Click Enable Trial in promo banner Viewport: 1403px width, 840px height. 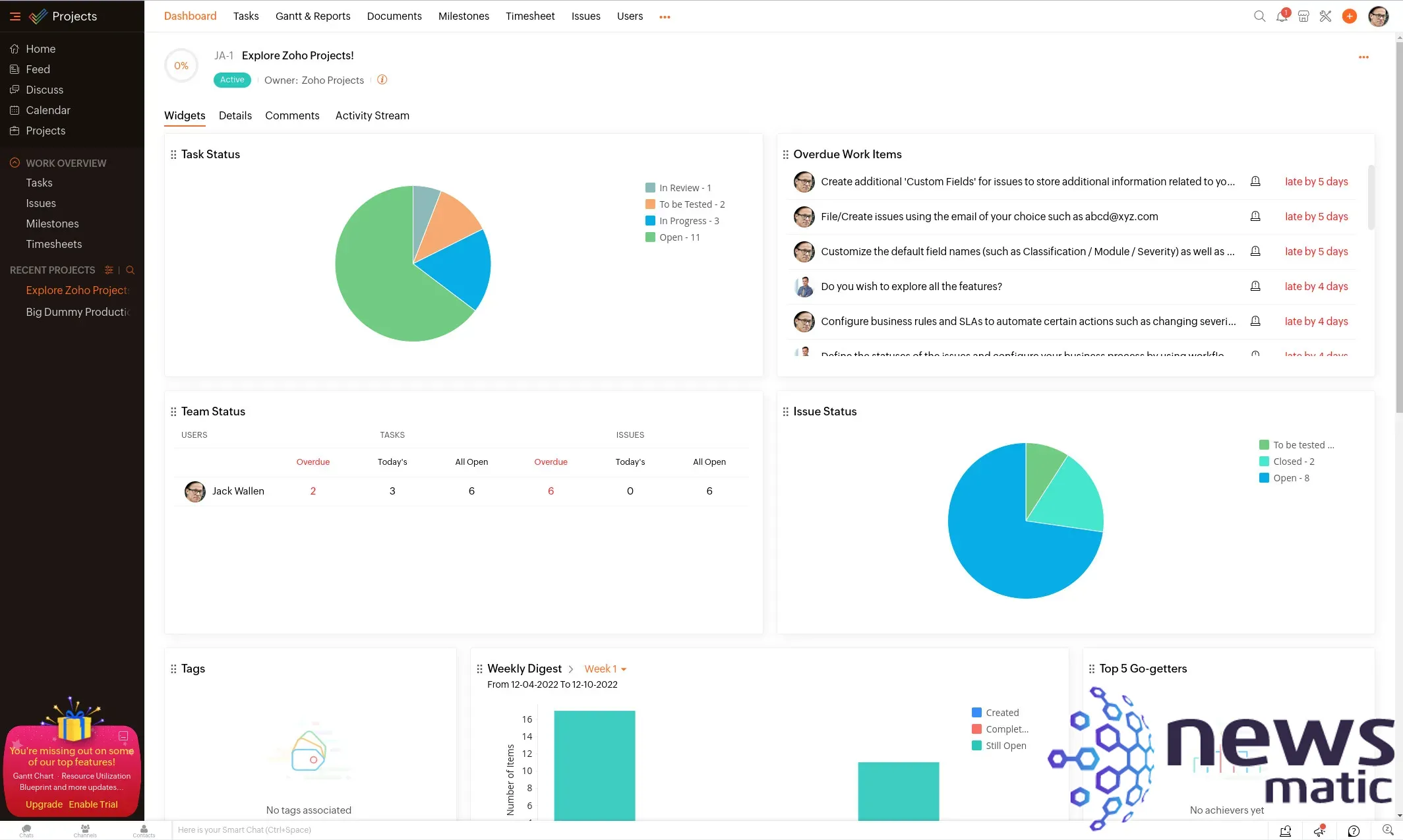(x=93, y=804)
